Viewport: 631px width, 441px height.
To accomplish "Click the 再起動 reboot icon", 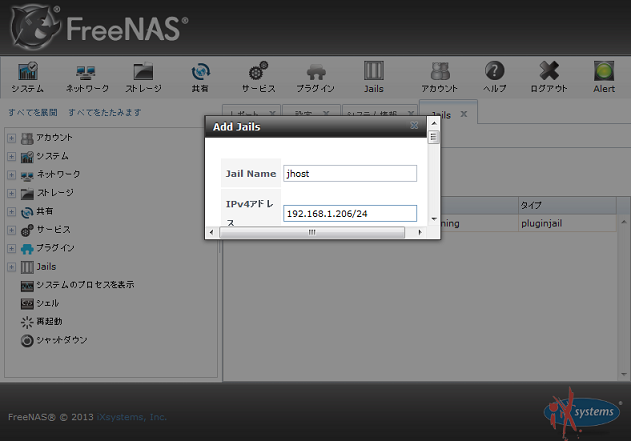I will tap(27, 322).
